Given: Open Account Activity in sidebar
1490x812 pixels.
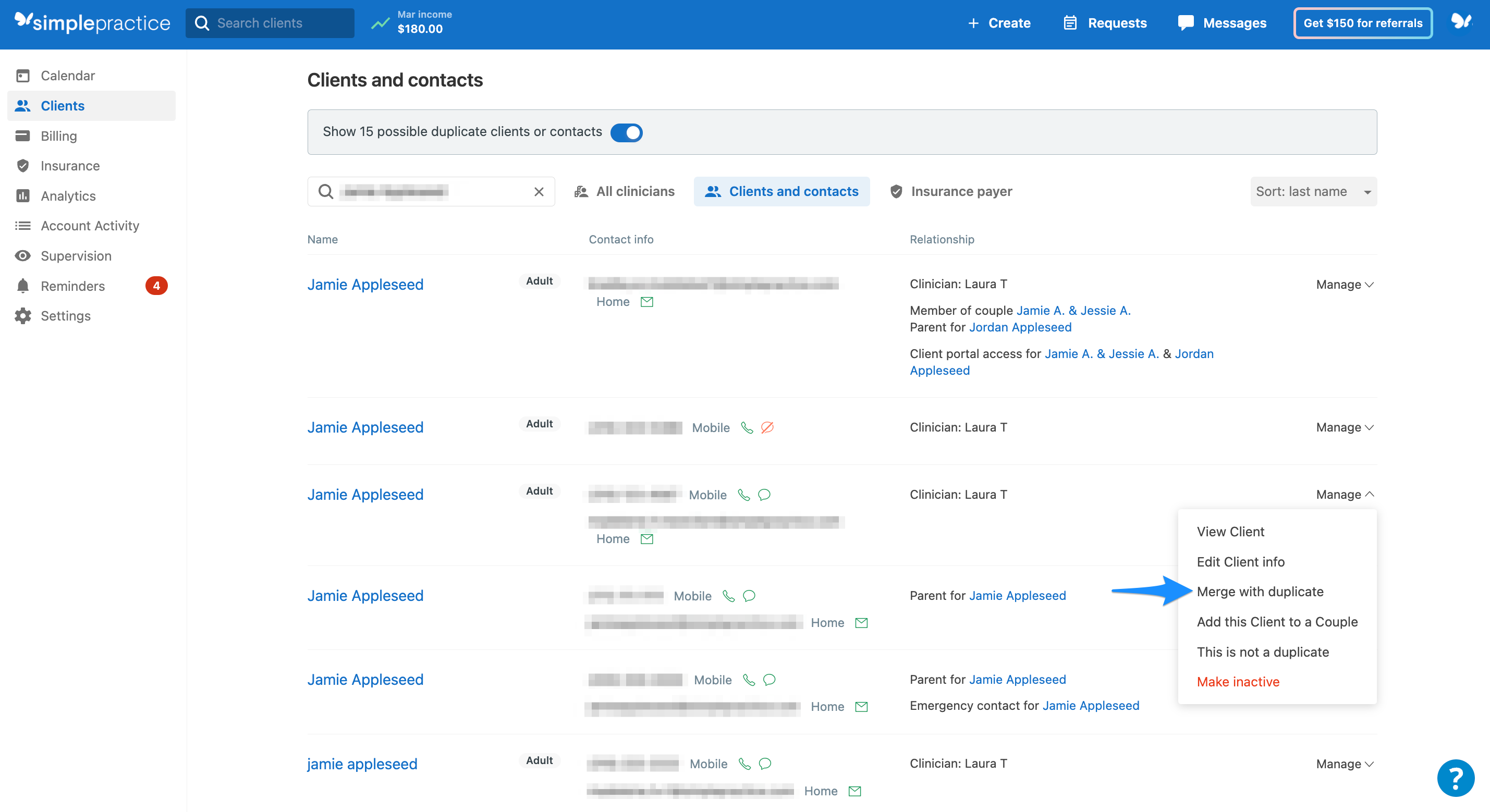Looking at the screenshot, I should pyautogui.click(x=91, y=226).
